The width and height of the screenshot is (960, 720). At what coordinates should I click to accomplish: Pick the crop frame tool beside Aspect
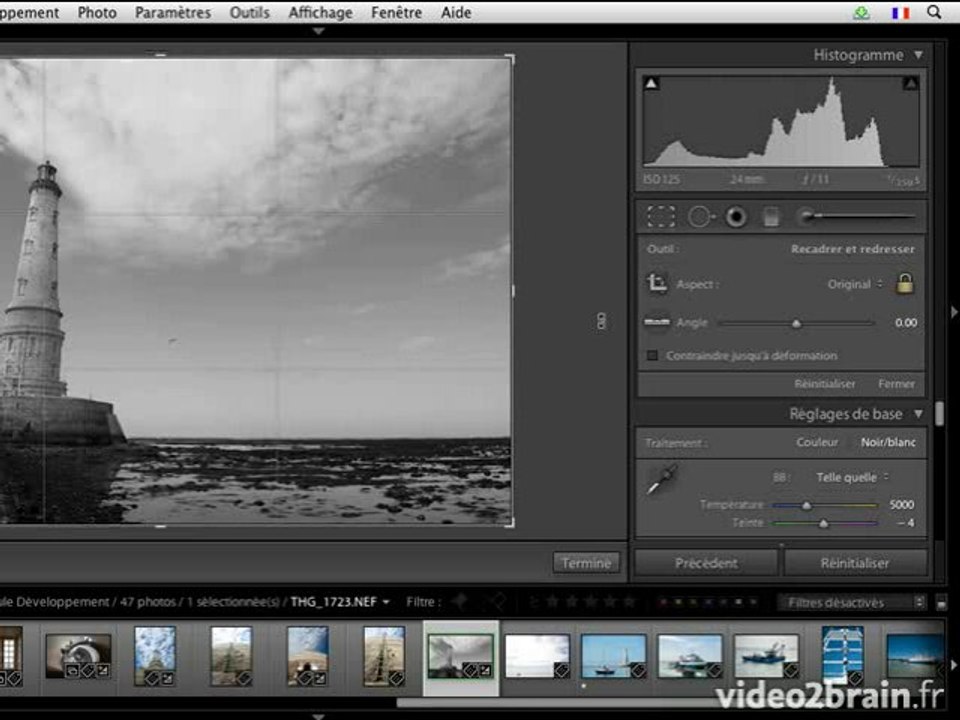click(657, 283)
